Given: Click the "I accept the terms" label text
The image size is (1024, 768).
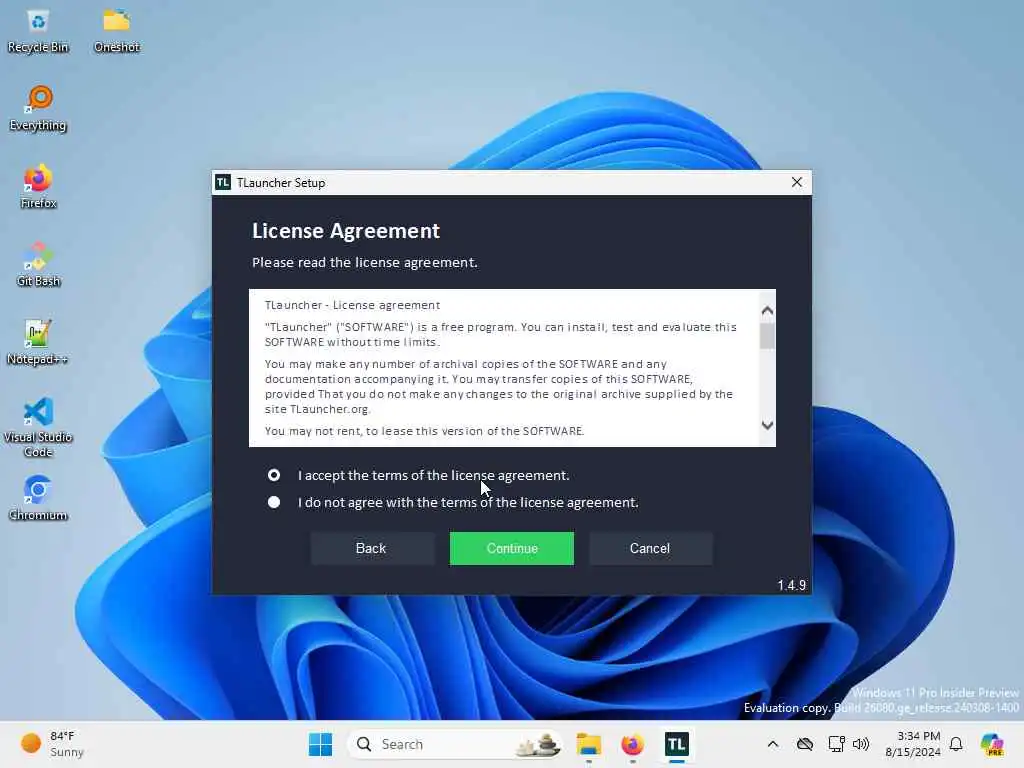Looking at the screenshot, I should coord(434,475).
